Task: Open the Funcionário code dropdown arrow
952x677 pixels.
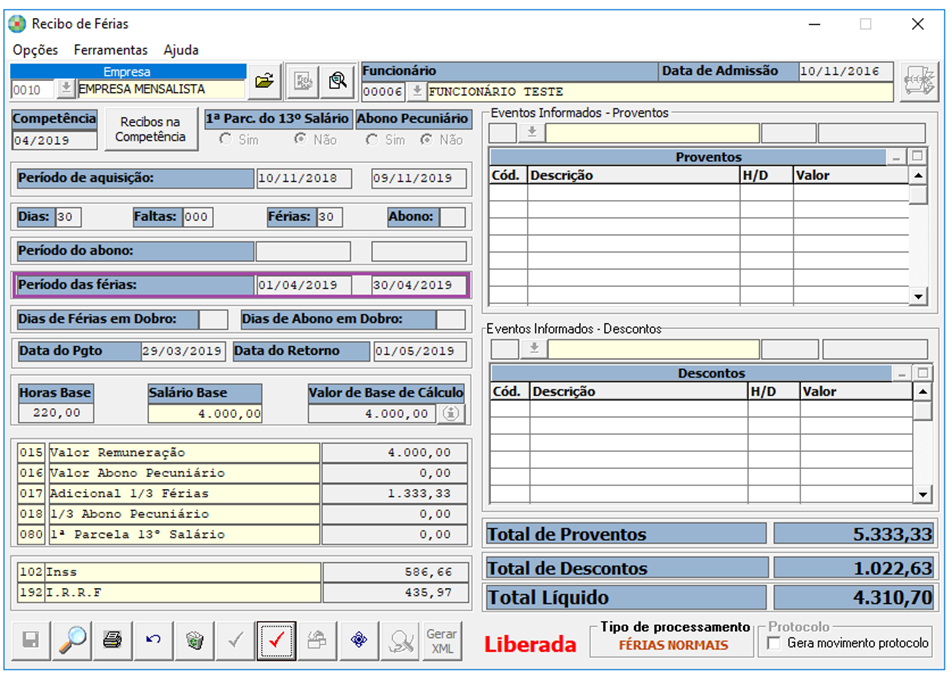Action: tap(416, 92)
